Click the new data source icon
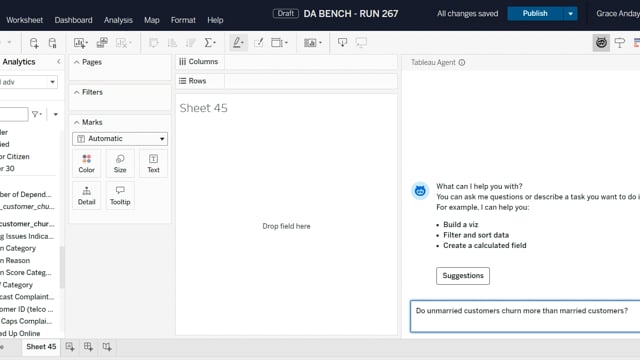 tap(34, 43)
